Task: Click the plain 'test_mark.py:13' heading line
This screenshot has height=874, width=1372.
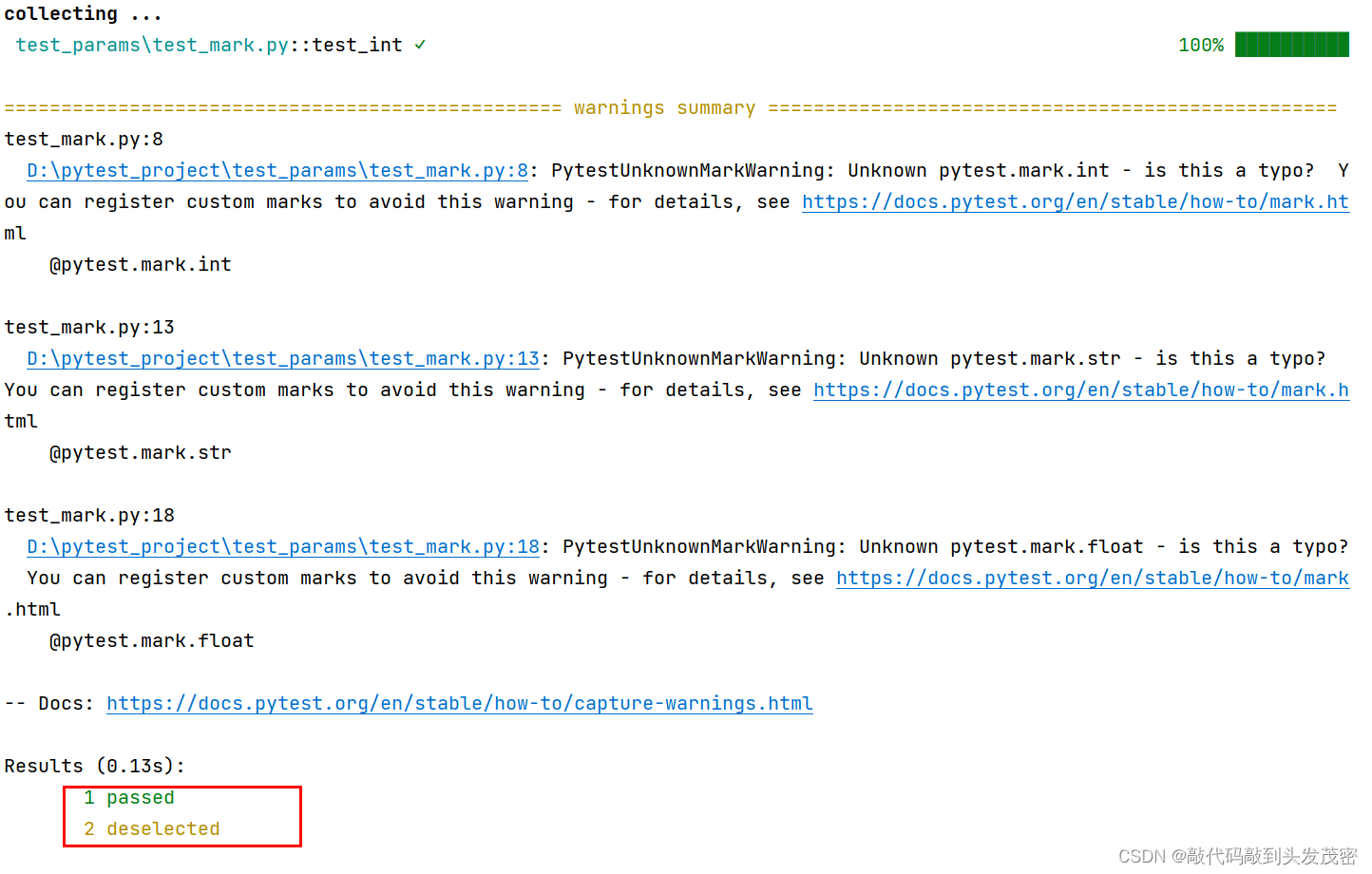Action: tap(89, 328)
